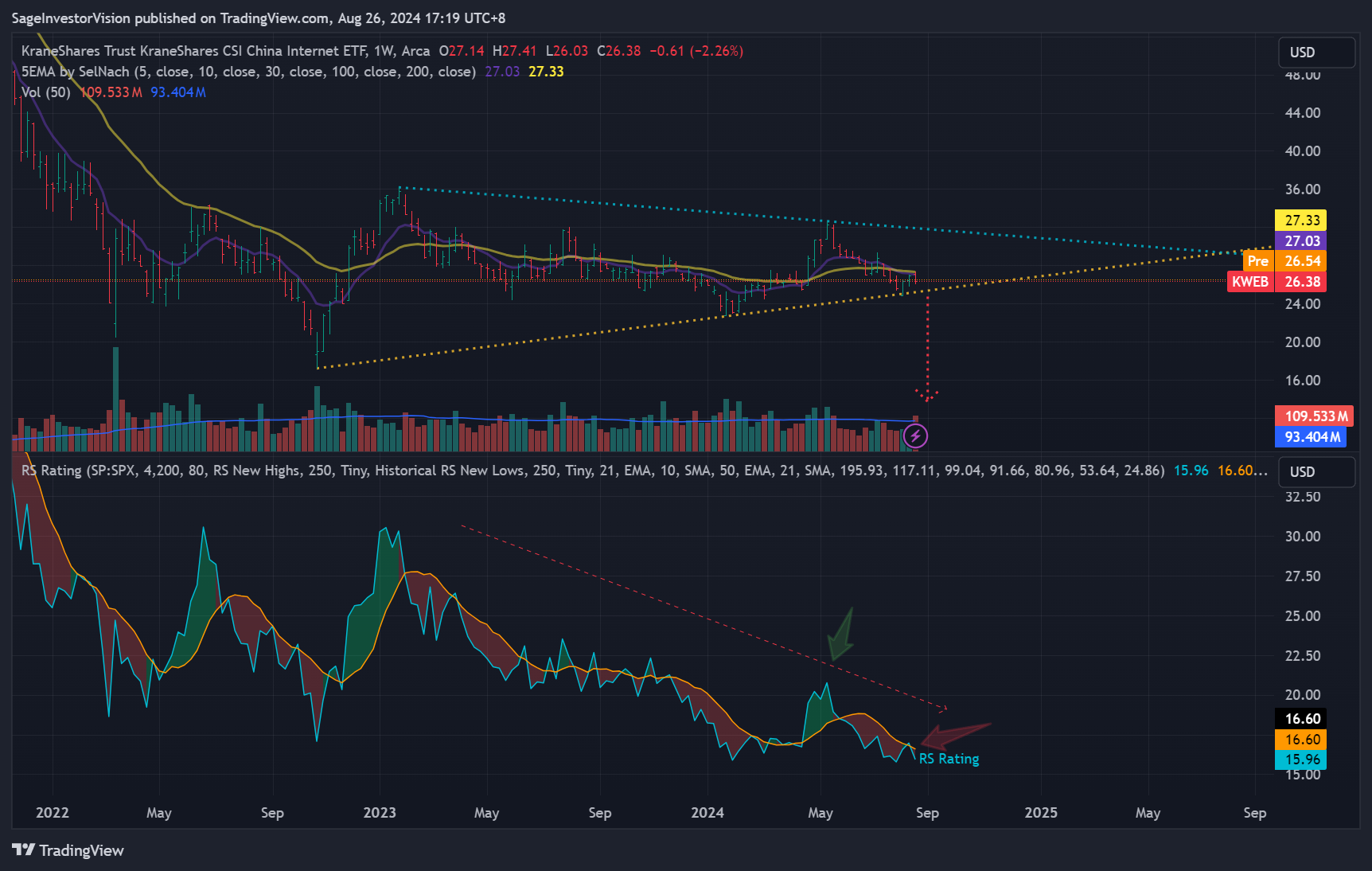The height and width of the screenshot is (871, 1372).
Task: Click the SageInvestorVision published header text
Action: pos(258,18)
